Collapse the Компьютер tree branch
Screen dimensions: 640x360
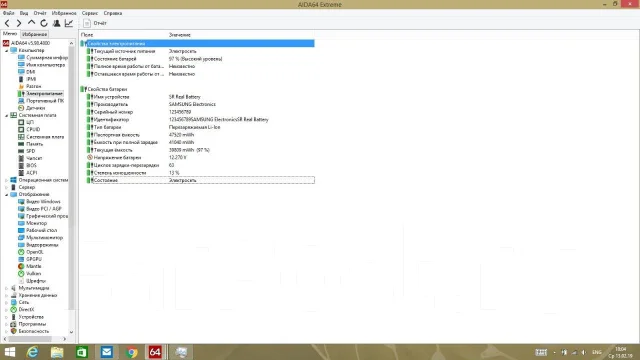pyautogui.click(x=7, y=51)
